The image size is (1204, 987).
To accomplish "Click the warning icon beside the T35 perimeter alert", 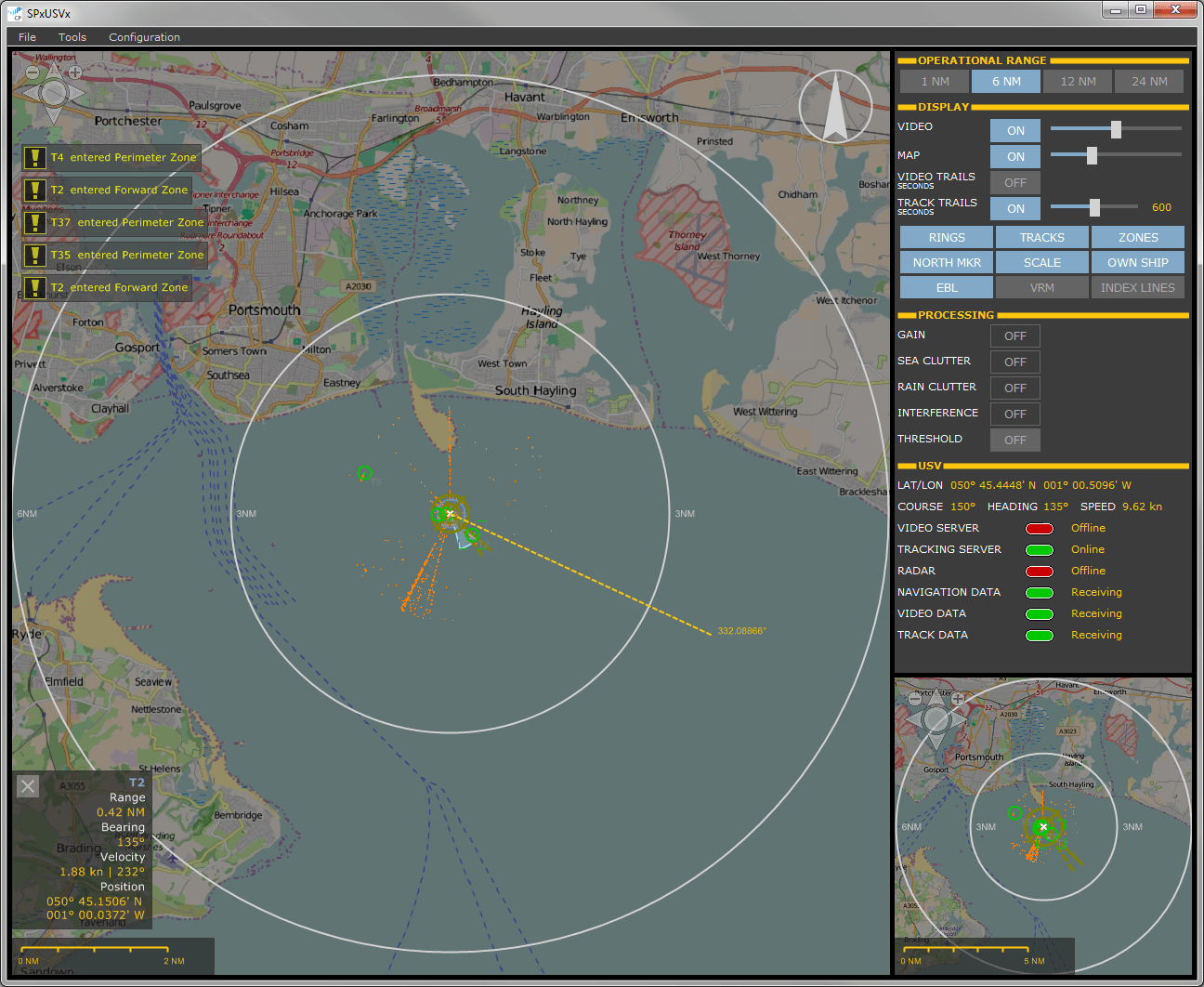I will 34,255.
